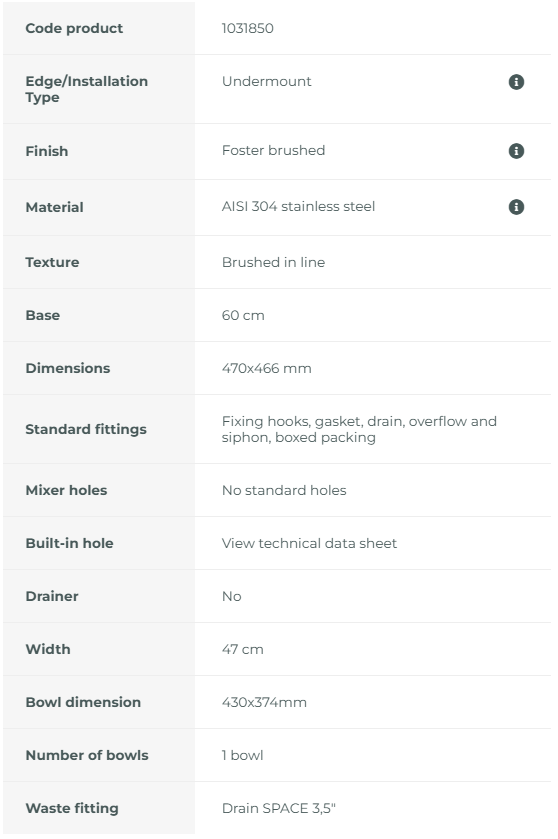This screenshot has width=558, height=839.
Task: Click the Drainer label
Action: point(52,596)
